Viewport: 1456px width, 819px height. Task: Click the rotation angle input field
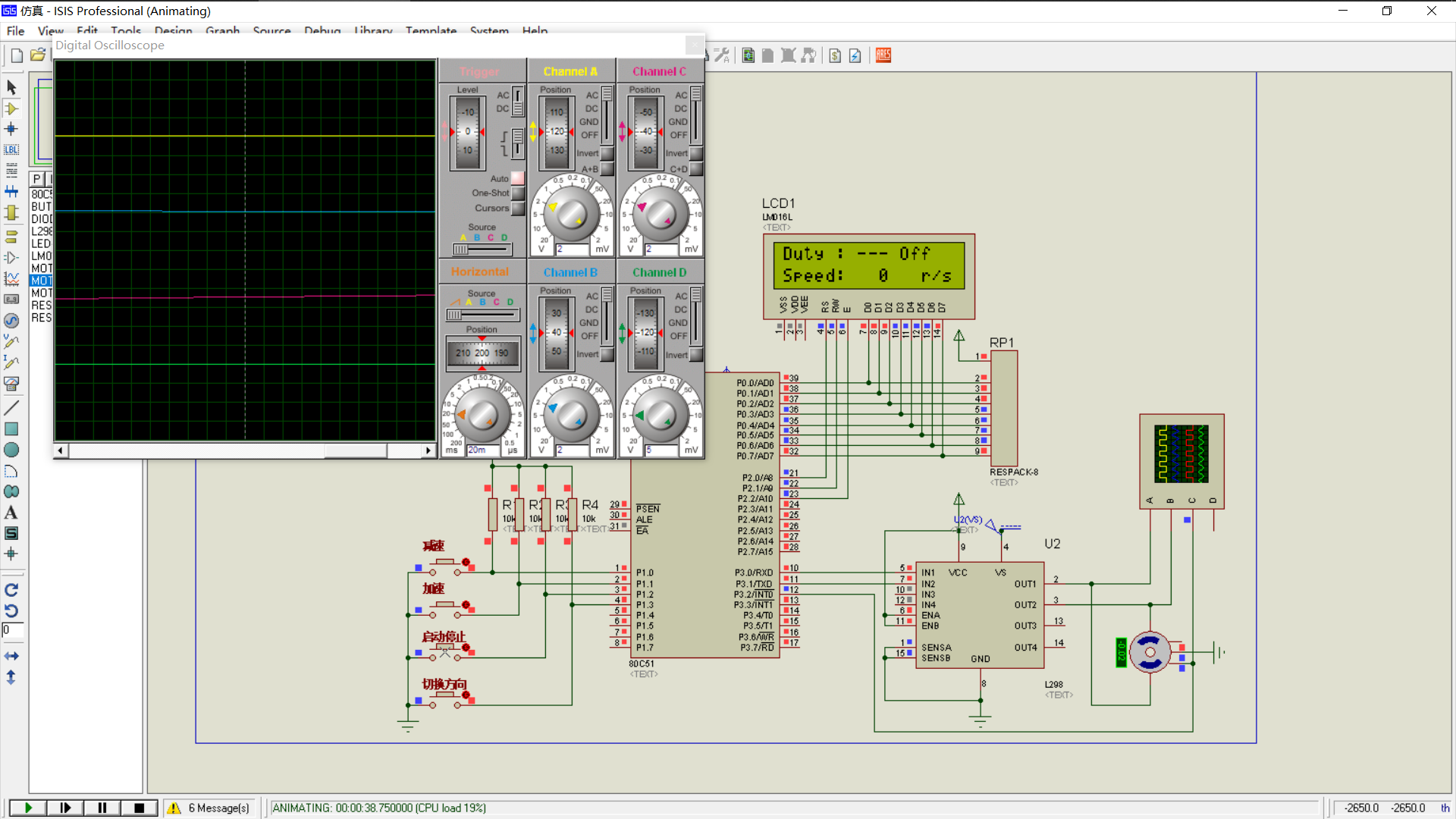(13, 630)
